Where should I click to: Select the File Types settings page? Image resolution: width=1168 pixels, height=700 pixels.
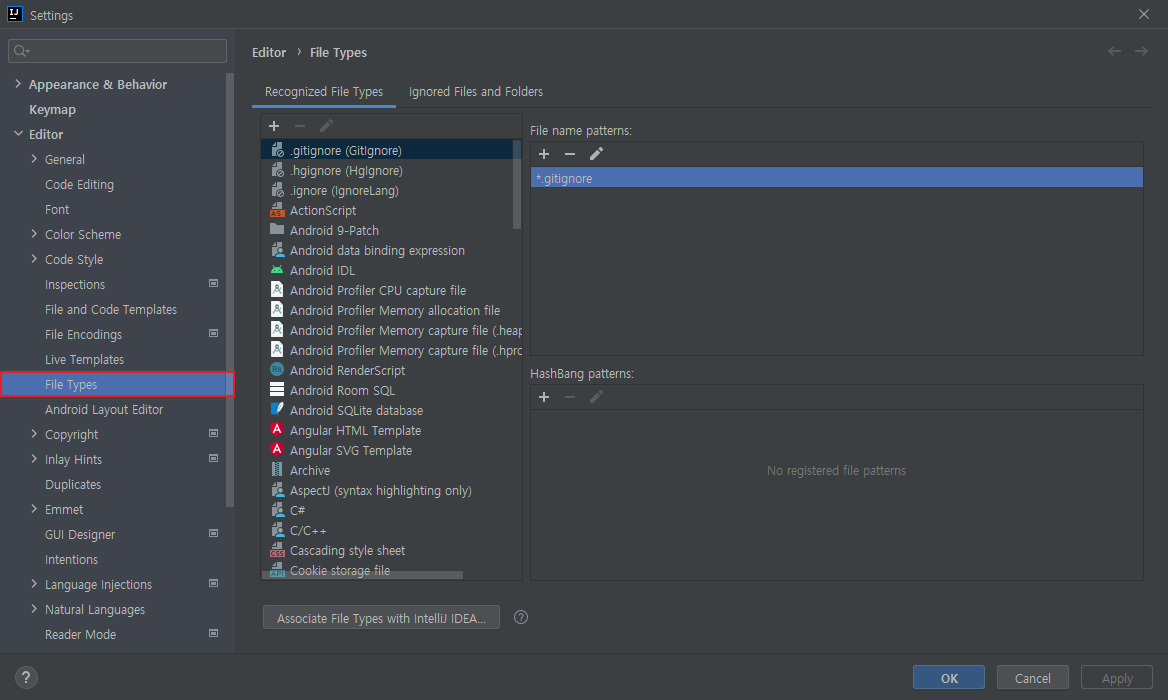coord(118,384)
